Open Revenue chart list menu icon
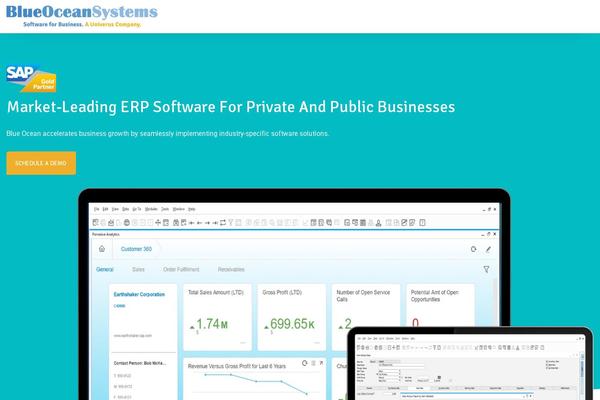 (x=313, y=363)
